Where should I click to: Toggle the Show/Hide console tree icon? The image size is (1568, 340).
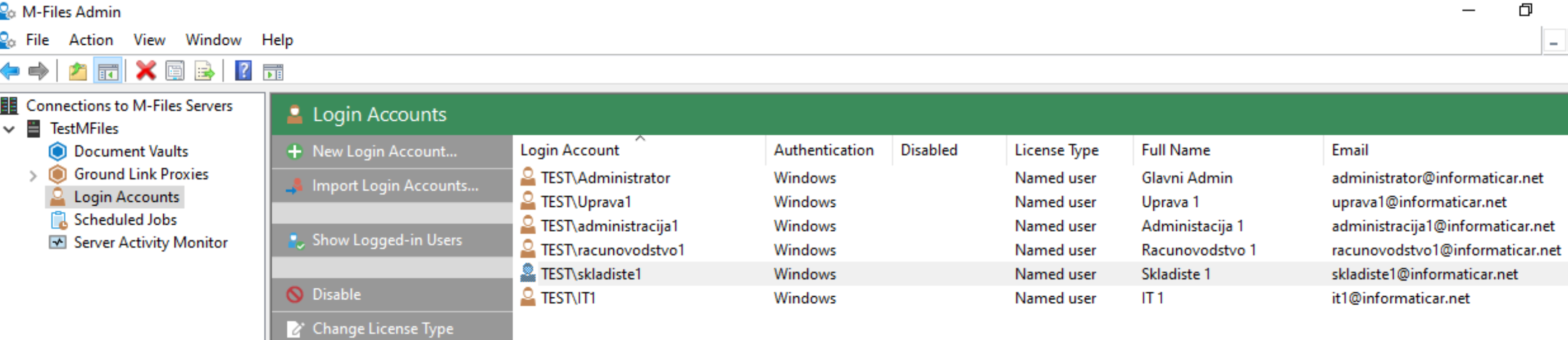(108, 71)
